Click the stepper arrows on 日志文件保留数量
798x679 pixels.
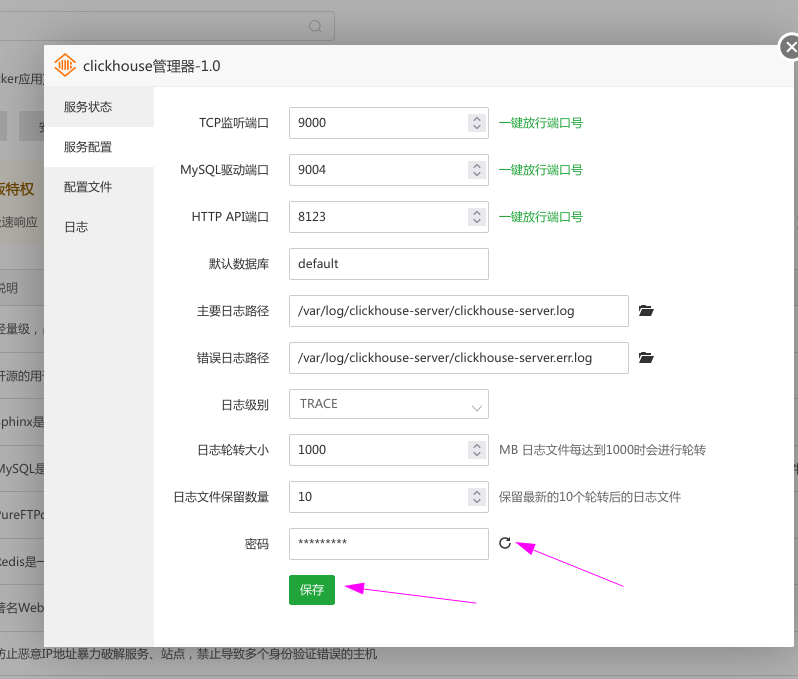(477, 497)
